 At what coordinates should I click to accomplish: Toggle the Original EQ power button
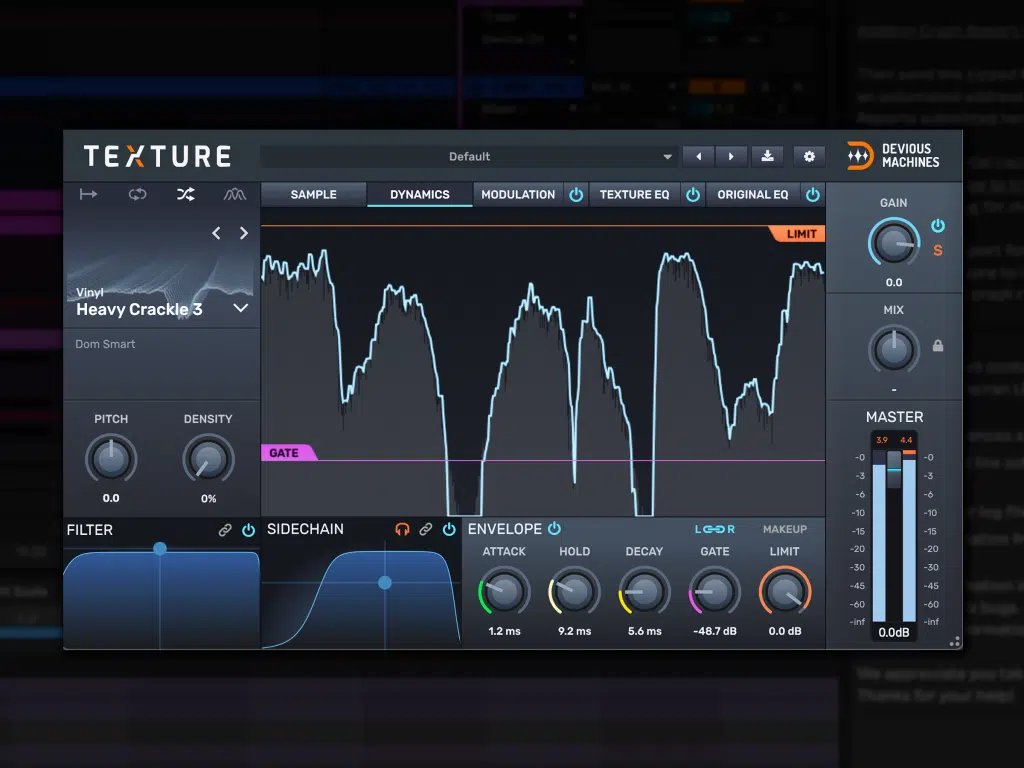[812, 195]
